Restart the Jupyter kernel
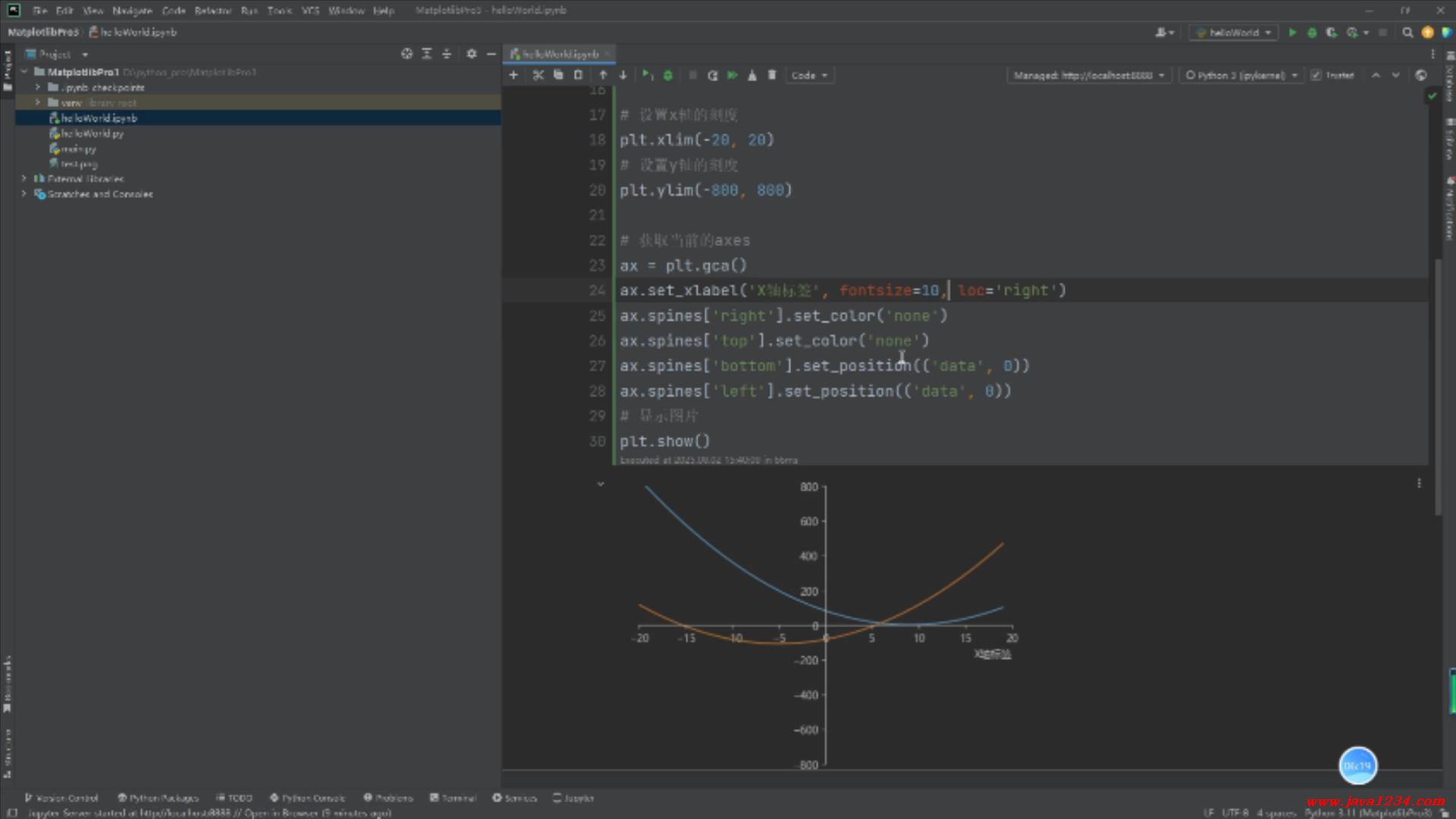The image size is (1456, 819). coord(712,75)
